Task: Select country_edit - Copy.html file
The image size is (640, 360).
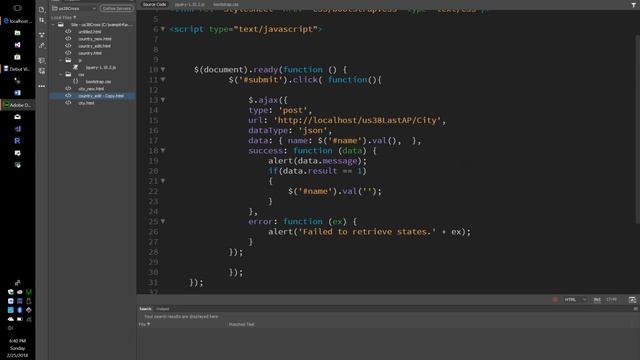Action: pyautogui.click(x=101, y=96)
